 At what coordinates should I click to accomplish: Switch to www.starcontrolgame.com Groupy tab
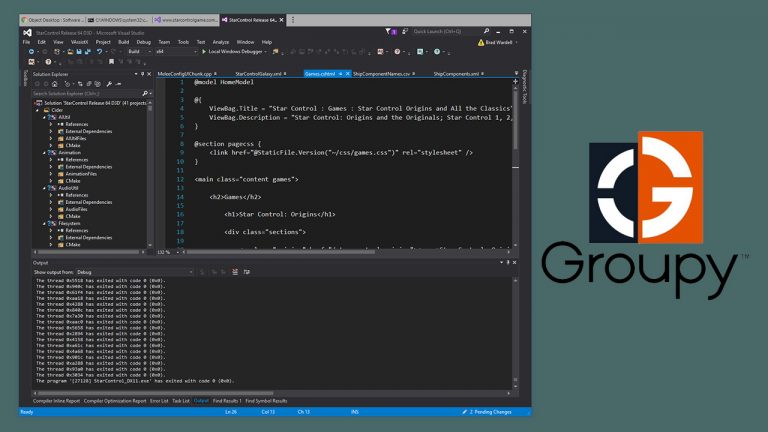tap(186, 20)
